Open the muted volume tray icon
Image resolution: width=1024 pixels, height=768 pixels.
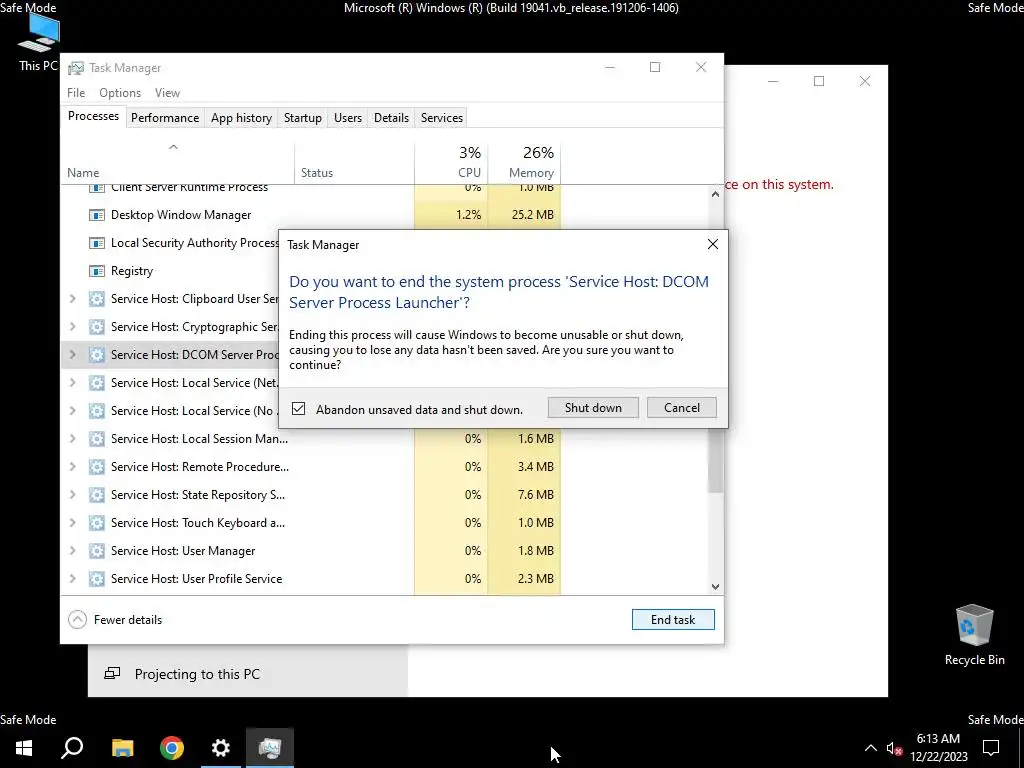(x=894, y=748)
